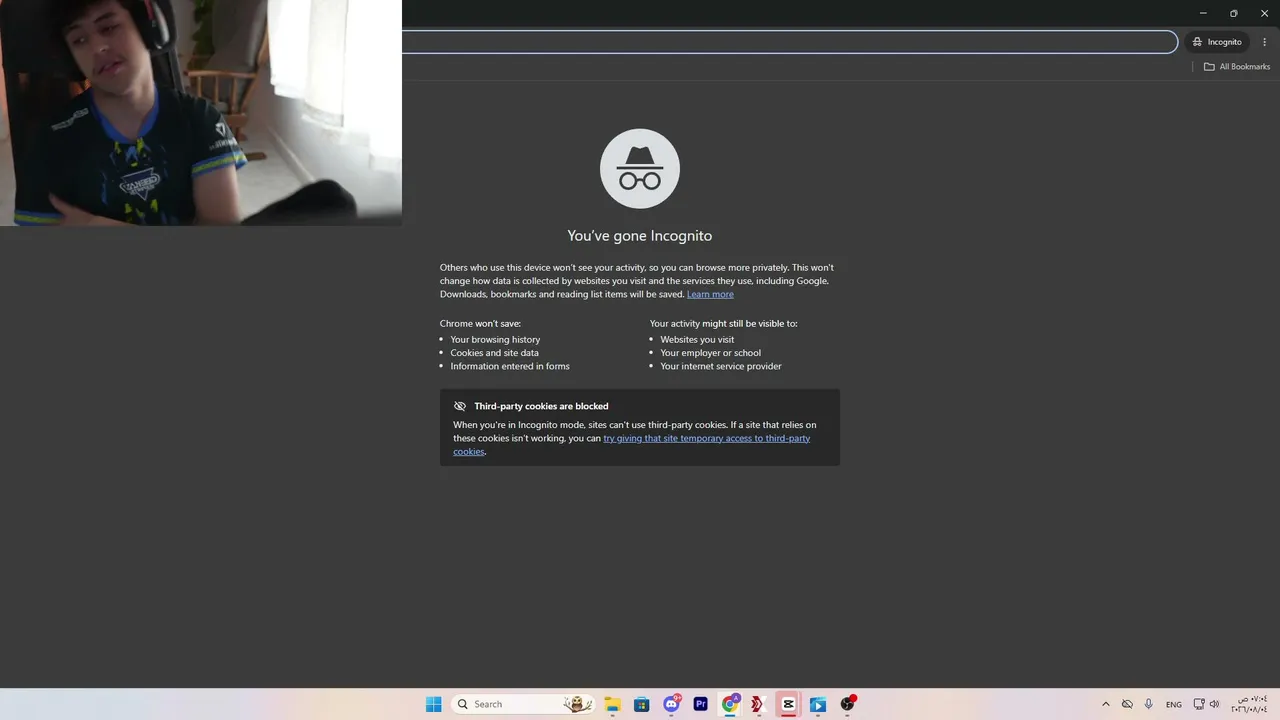The width and height of the screenshot is (1280, 720).
Task: Click the "Chrome won't save:" label
Action: click(480, 324)
